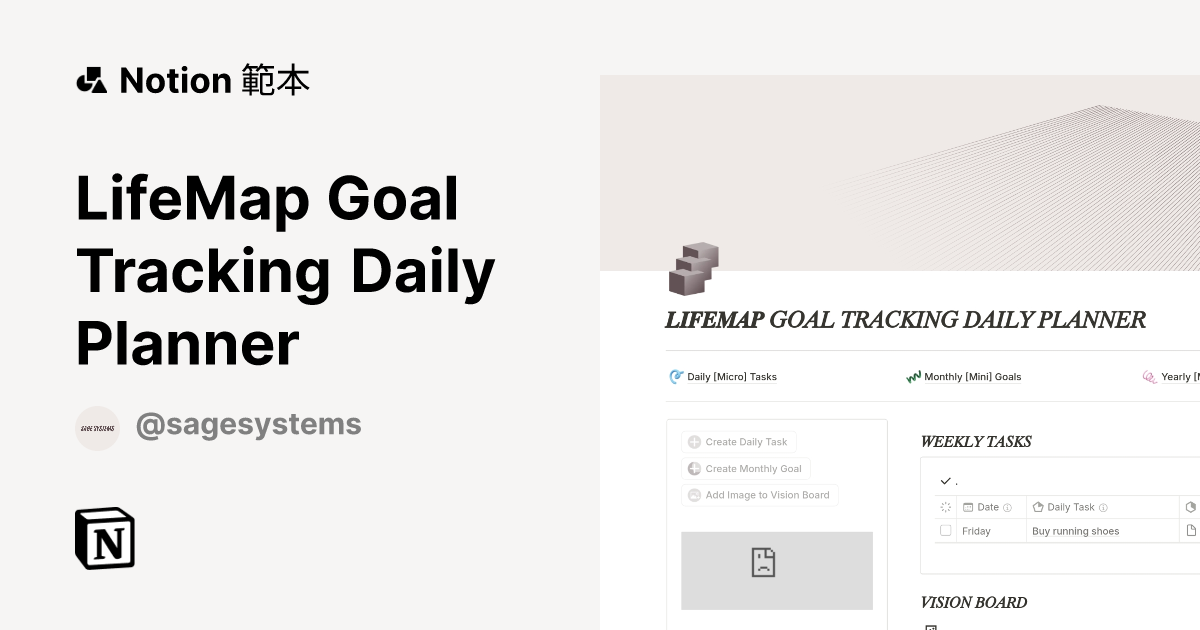Click the calendar icon in the Date column
The width and height of the screenshot is (1200, 630).
pos(967,507)
